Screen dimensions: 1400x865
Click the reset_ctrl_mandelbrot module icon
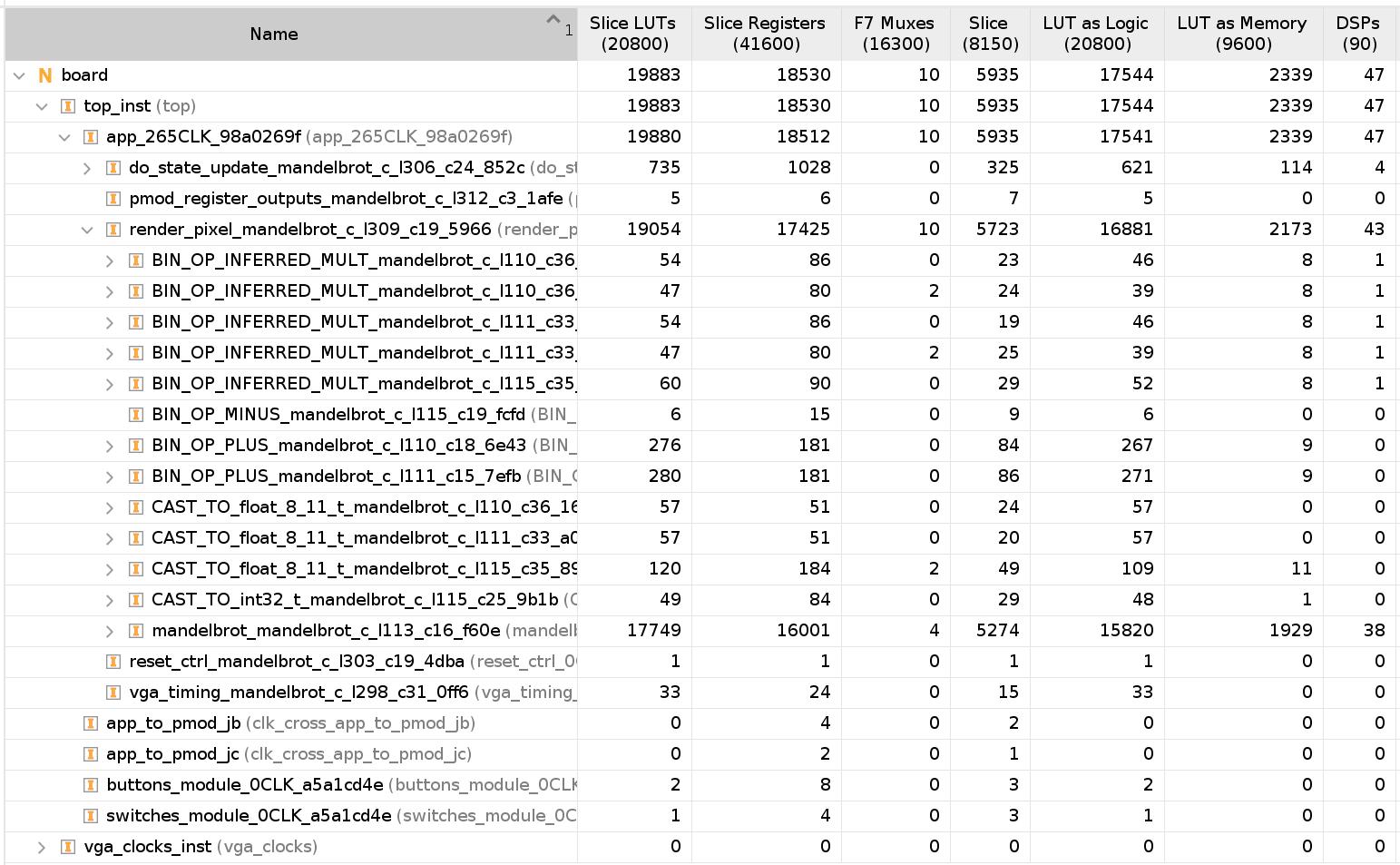(x=113, y=662)
